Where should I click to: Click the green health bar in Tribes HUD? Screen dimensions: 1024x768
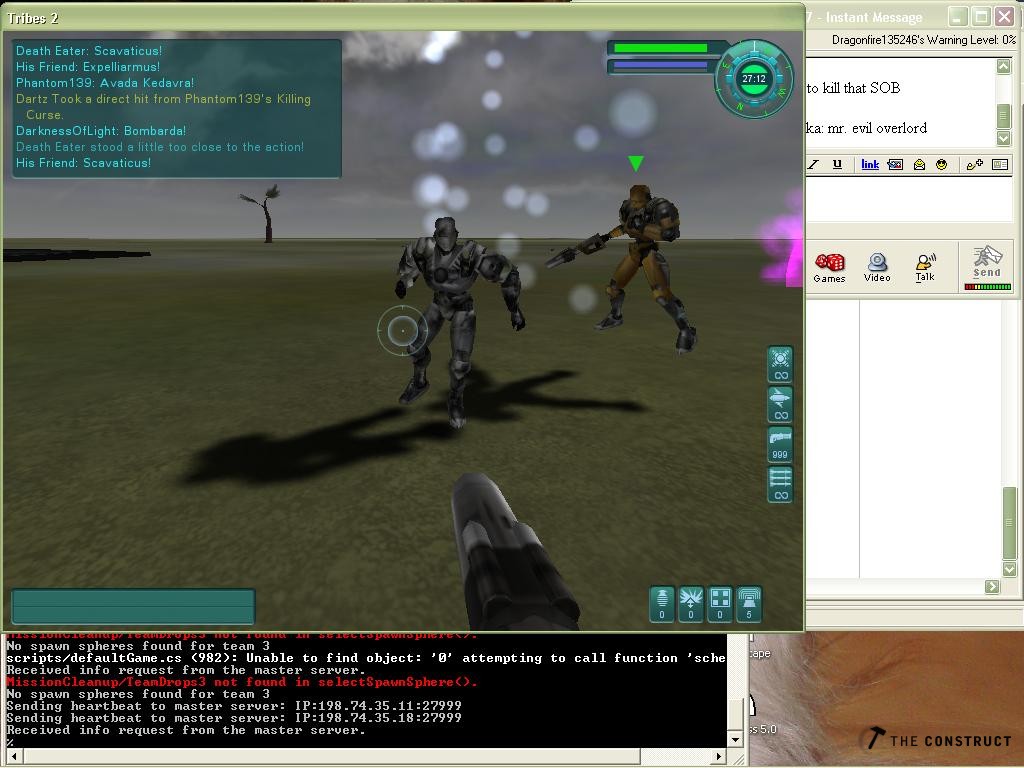coord(660,48)
